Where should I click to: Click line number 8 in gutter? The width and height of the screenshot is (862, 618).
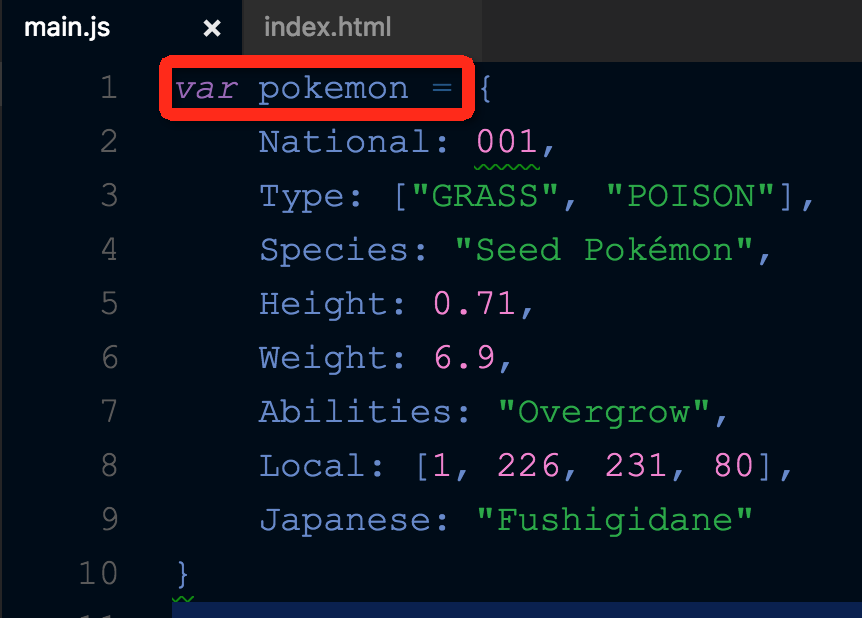[x=109, y=465]
